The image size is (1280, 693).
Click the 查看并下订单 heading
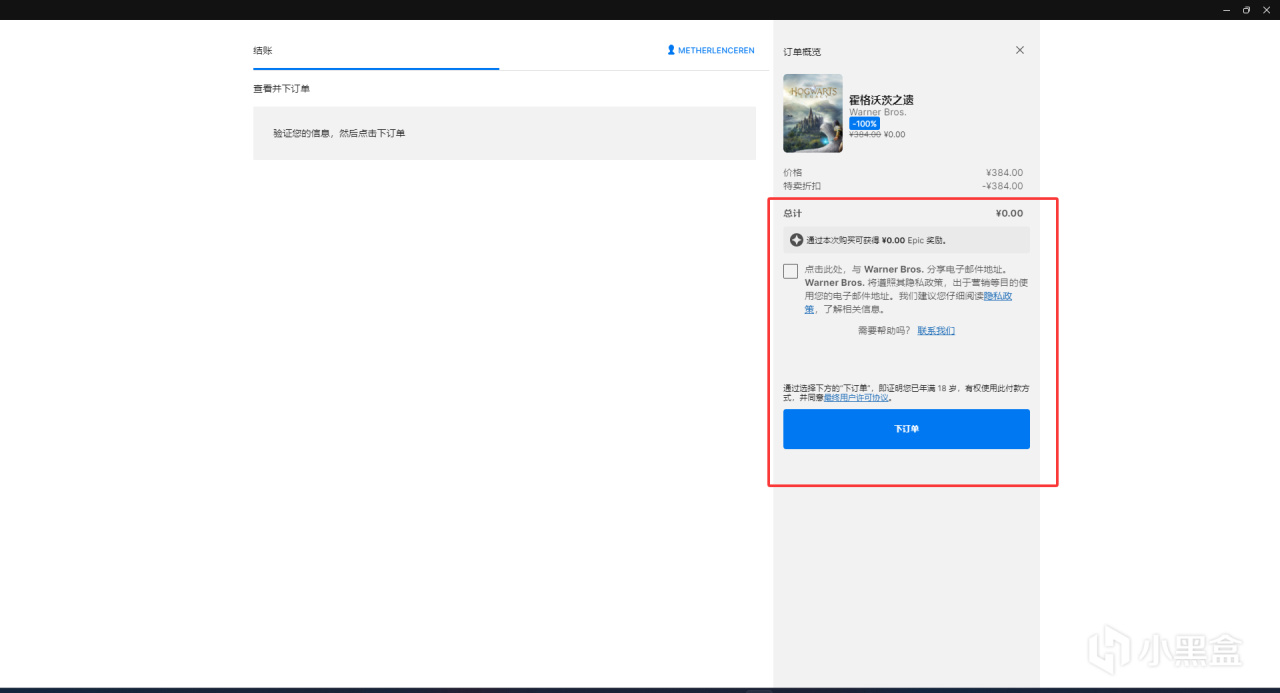pyautogui.click(x=281, y=89)
